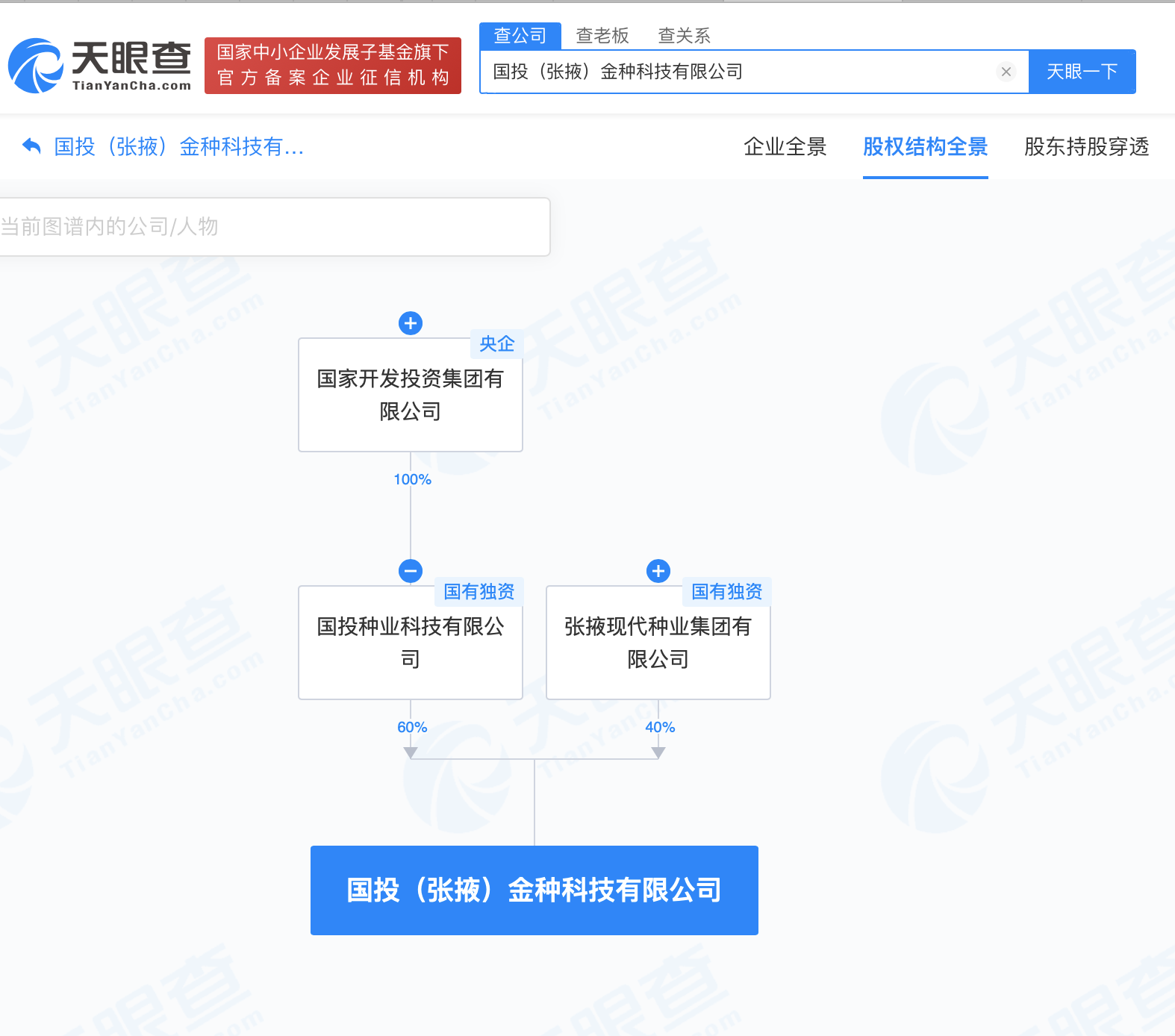The height and width of the screenshot is (1036, 1175).
Task: Click the 40% shareholding label
Action: click(660, 727)
